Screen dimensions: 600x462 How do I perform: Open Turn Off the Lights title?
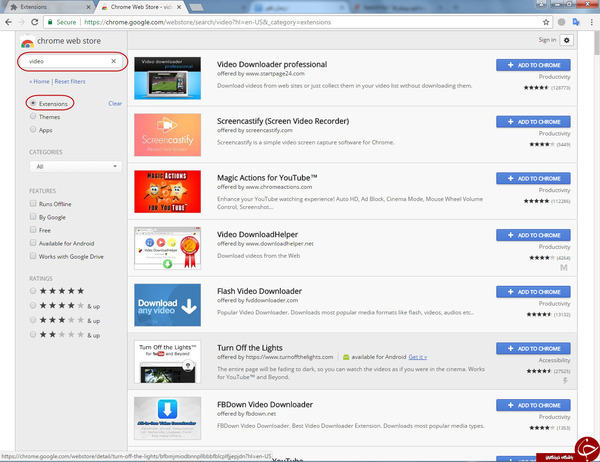coord(249,348)
